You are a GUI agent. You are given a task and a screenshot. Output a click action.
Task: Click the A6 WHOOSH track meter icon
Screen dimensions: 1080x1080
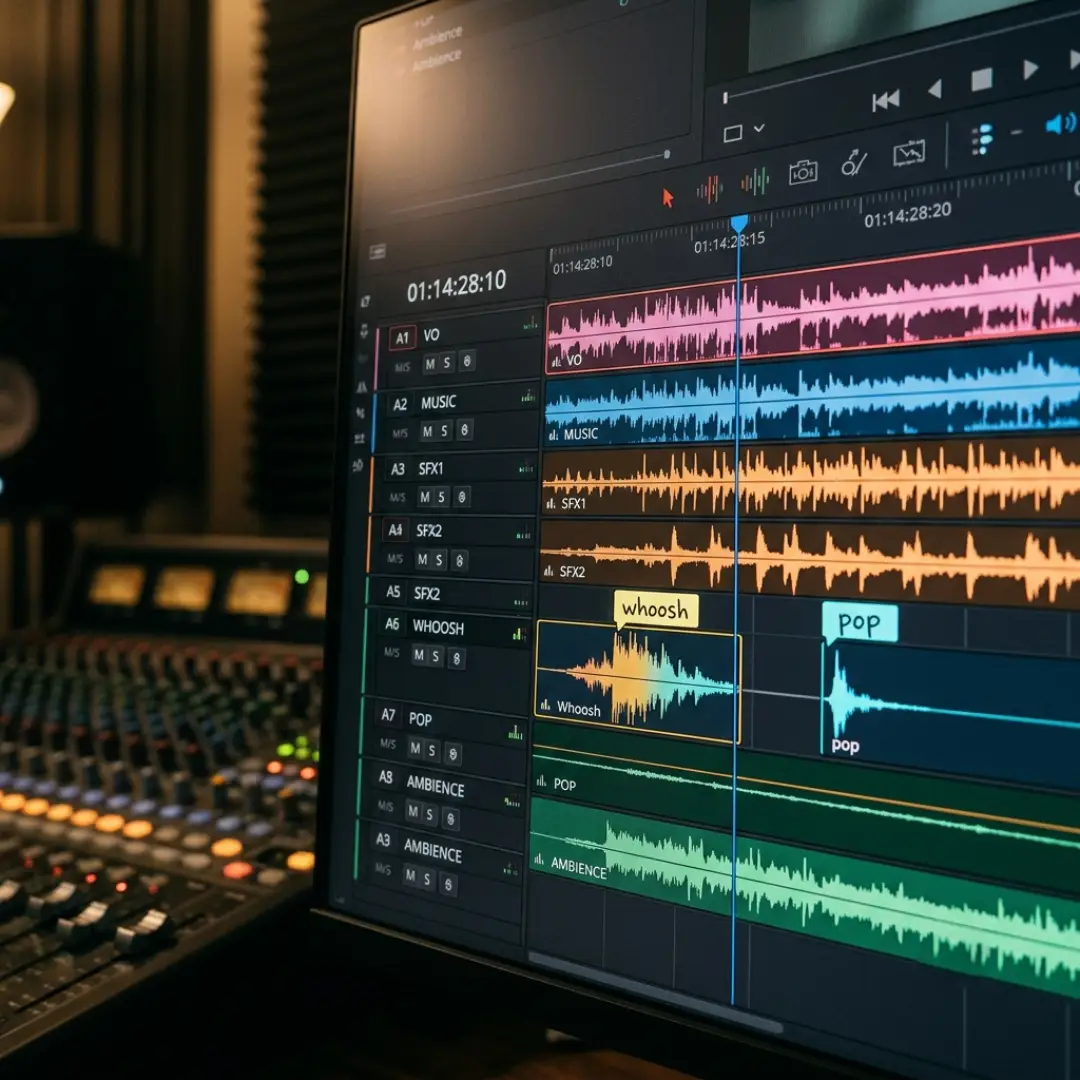(x=519, y=634)
